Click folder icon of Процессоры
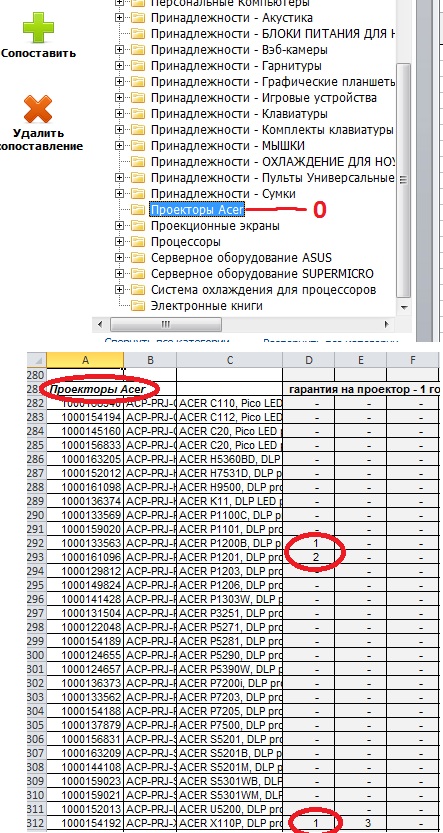The width and height of the screenshot is (443, 833). (x=138, y=242)
